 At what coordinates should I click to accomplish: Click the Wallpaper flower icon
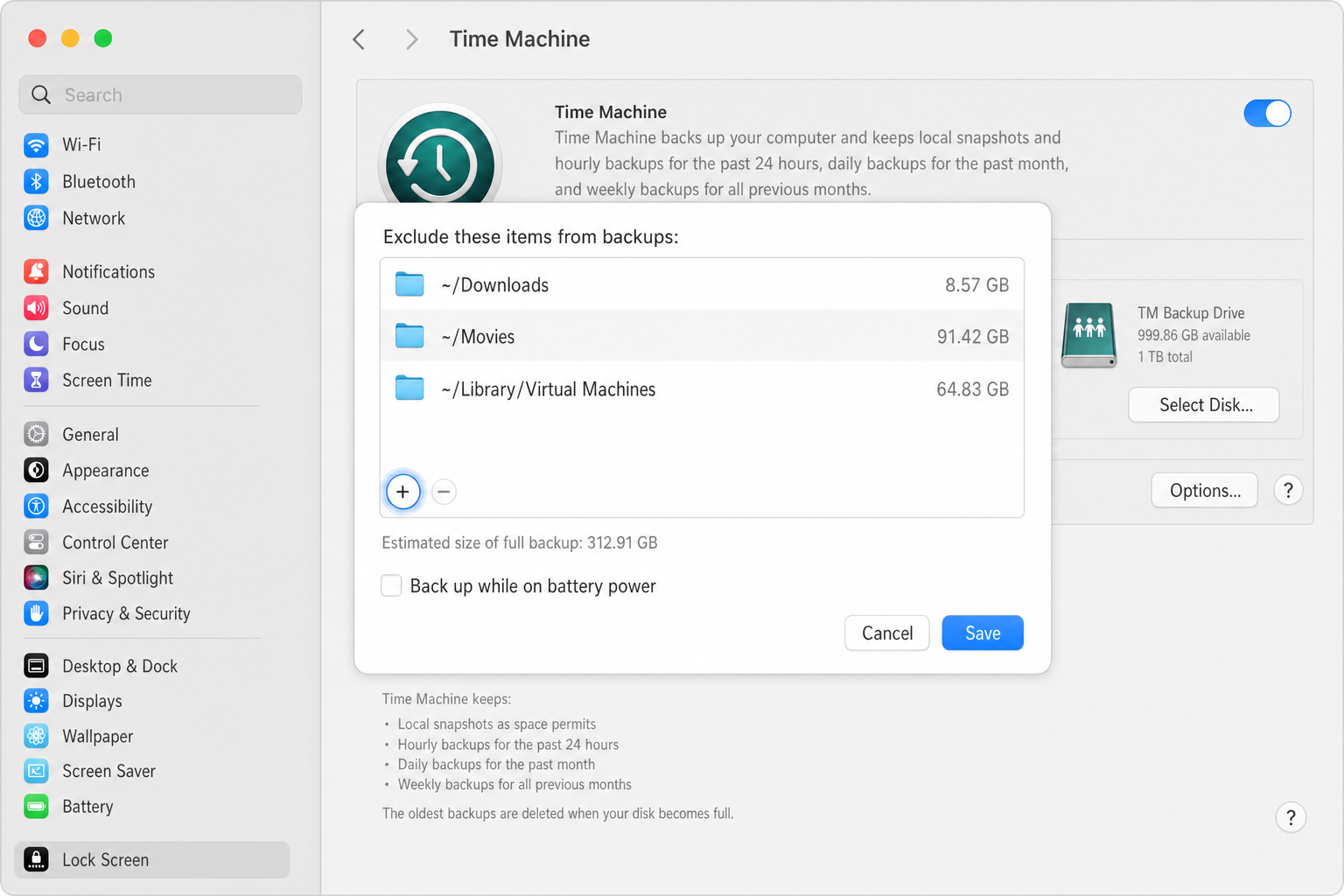pyautogui.click(x=36, y=736)
